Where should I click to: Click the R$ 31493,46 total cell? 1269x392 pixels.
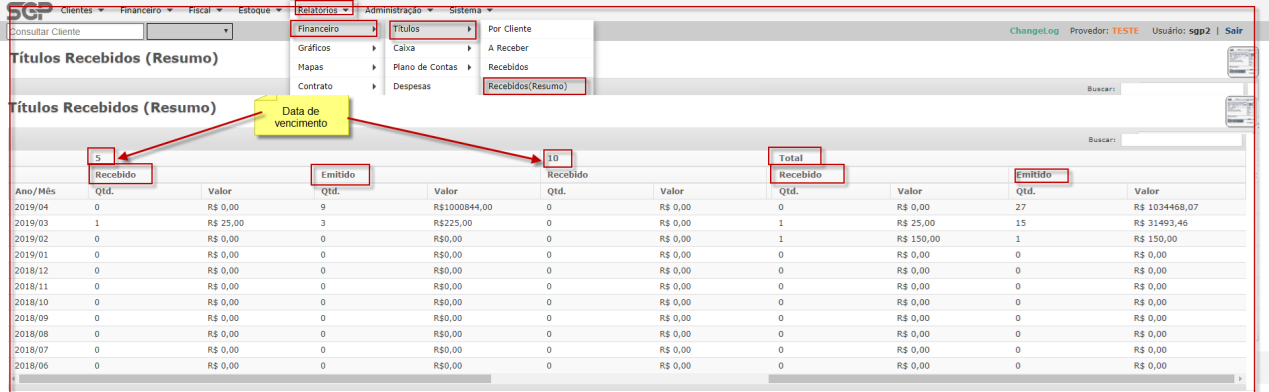[1161, 222]
